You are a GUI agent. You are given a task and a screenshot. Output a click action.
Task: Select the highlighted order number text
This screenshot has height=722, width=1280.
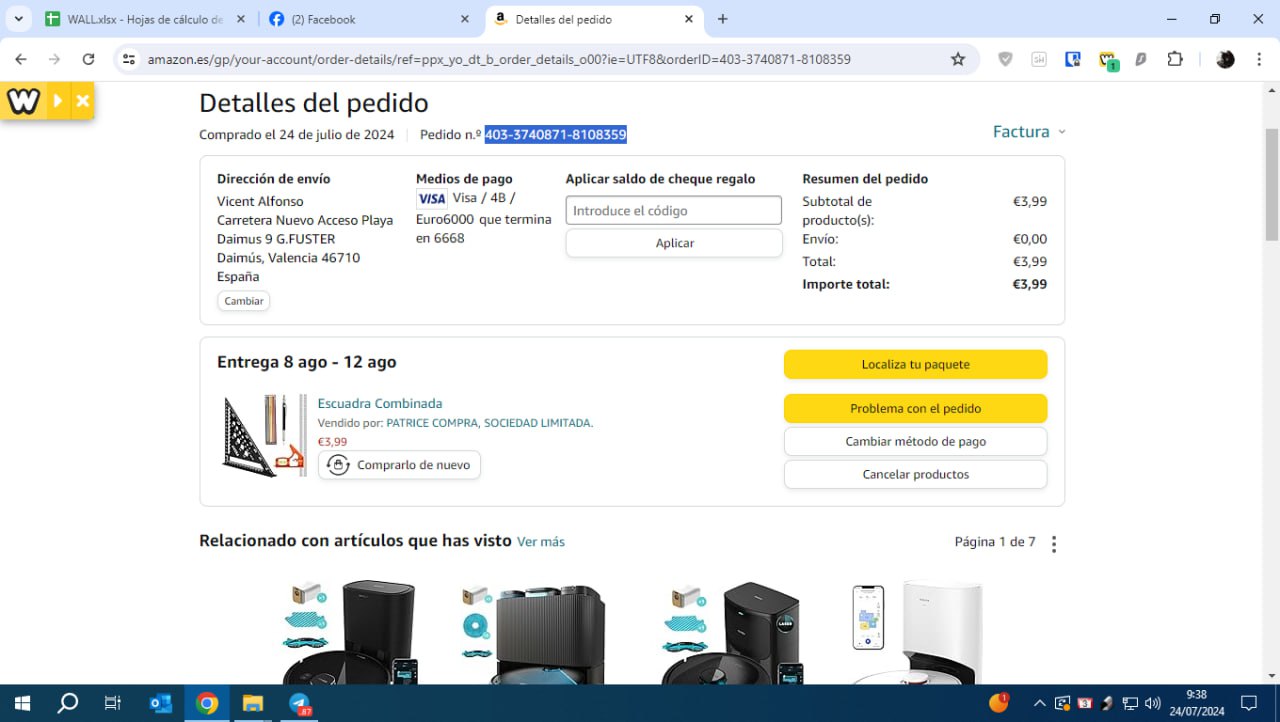tap(556, 135)
